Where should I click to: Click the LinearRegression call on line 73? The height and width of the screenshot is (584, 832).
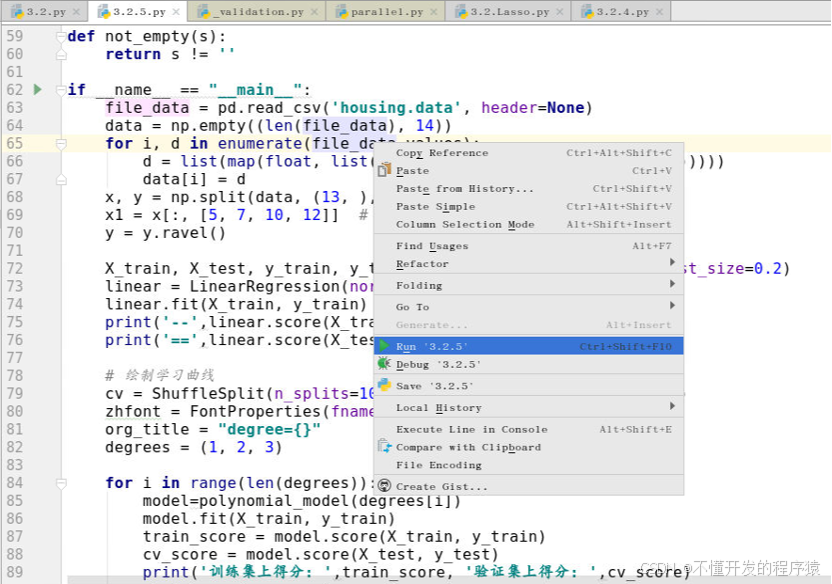click(x=267, y=286)
